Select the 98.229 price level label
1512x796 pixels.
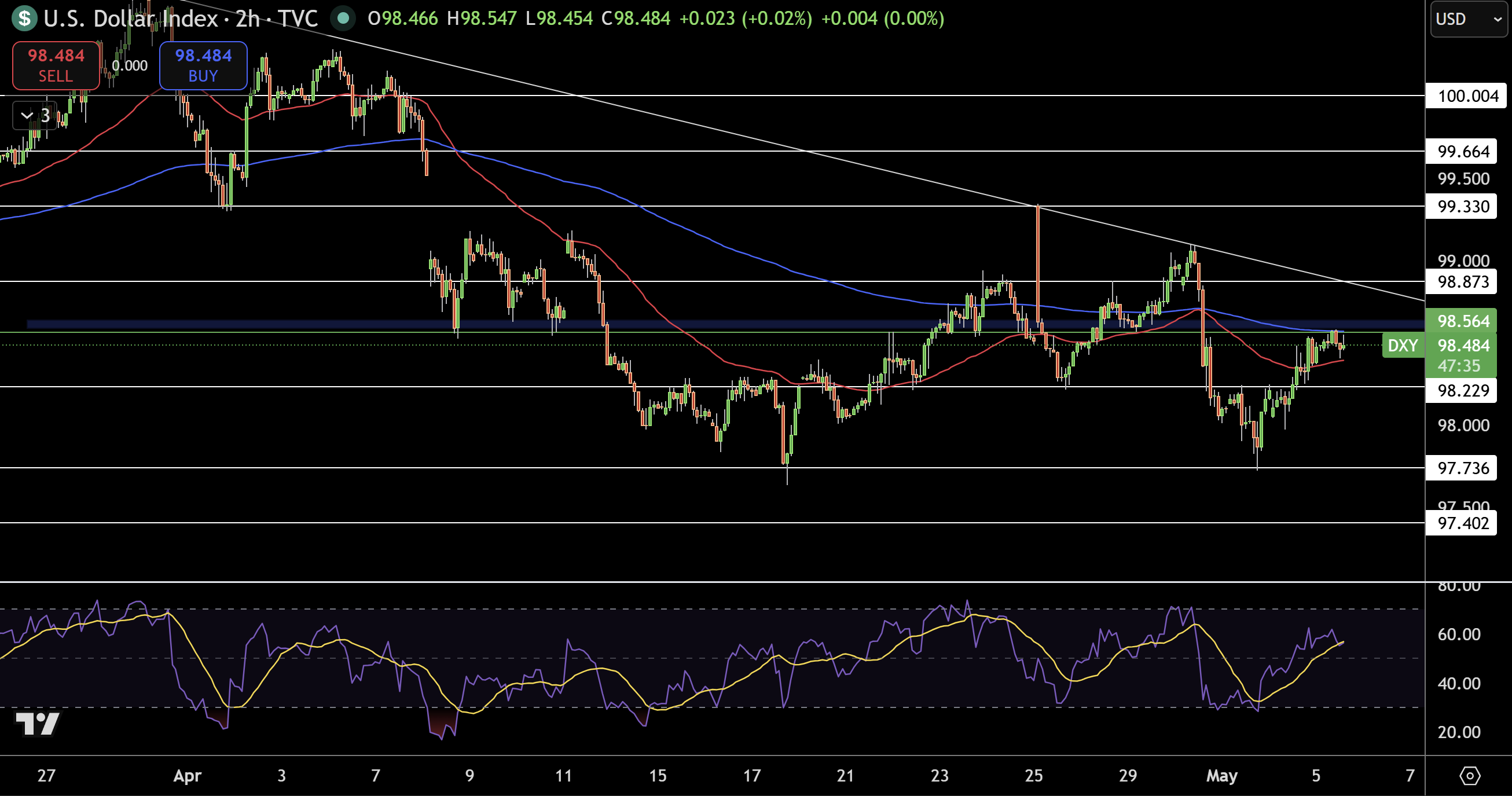tap(1462, 390)
